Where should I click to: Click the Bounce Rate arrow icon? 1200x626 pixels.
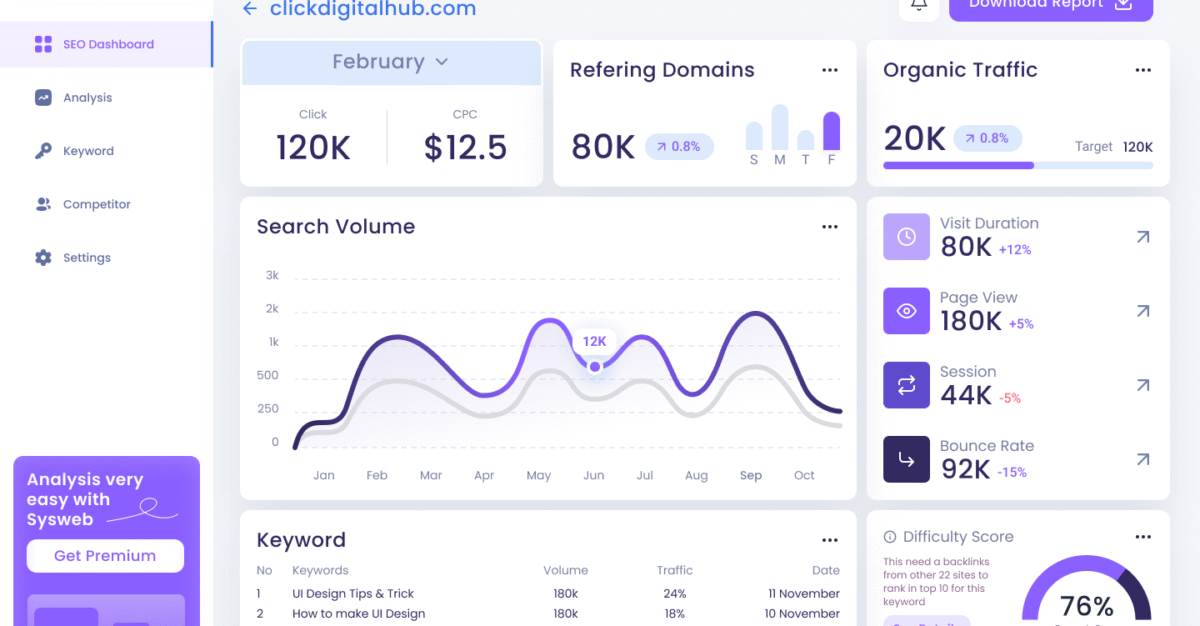coord(906,459)
